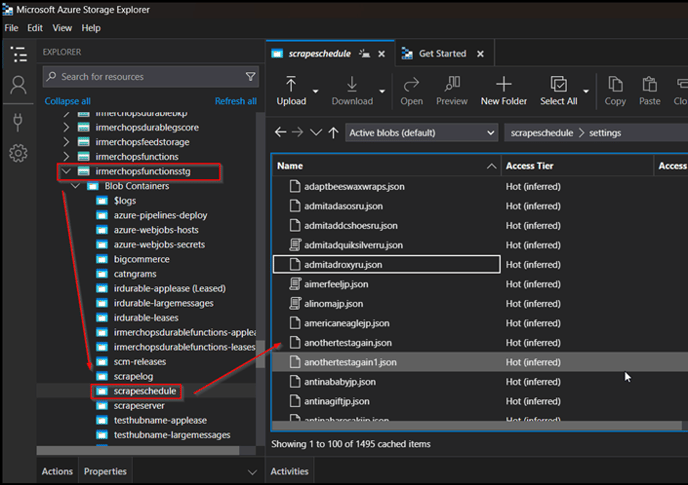Select the $logs blob container

(125, 201)
